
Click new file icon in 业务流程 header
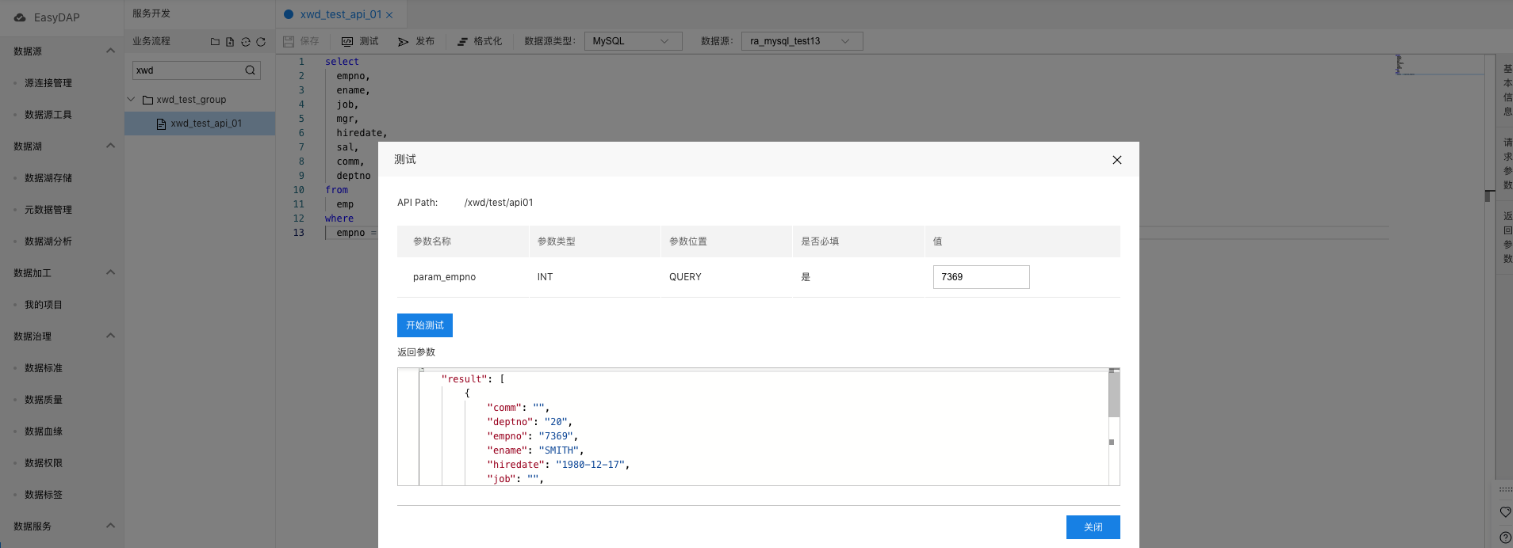pos(230,42)
